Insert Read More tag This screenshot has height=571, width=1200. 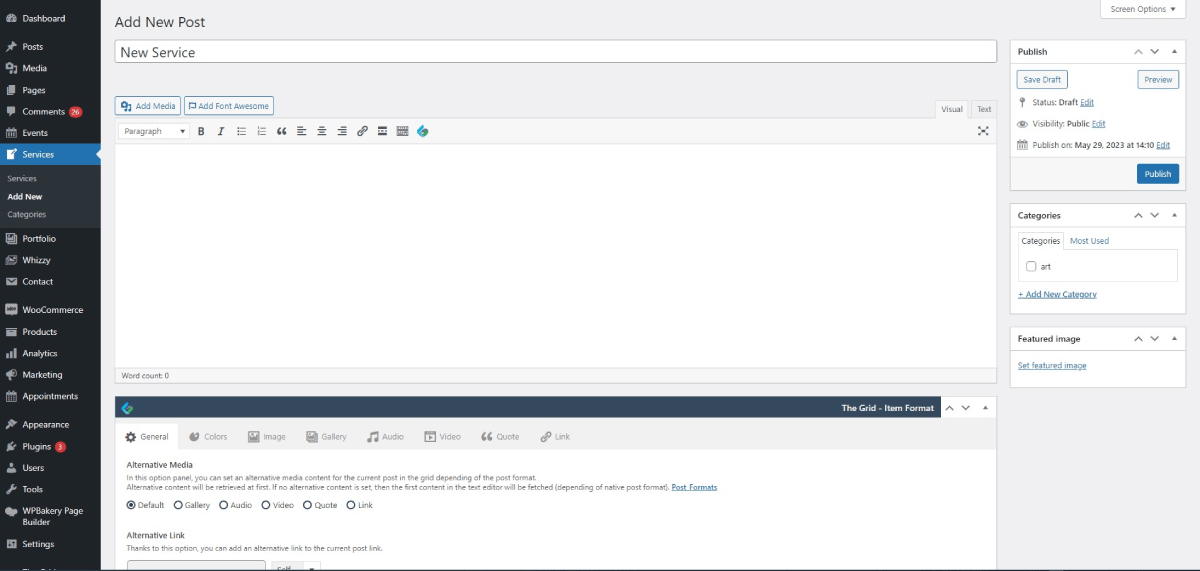tap(382, 131)
